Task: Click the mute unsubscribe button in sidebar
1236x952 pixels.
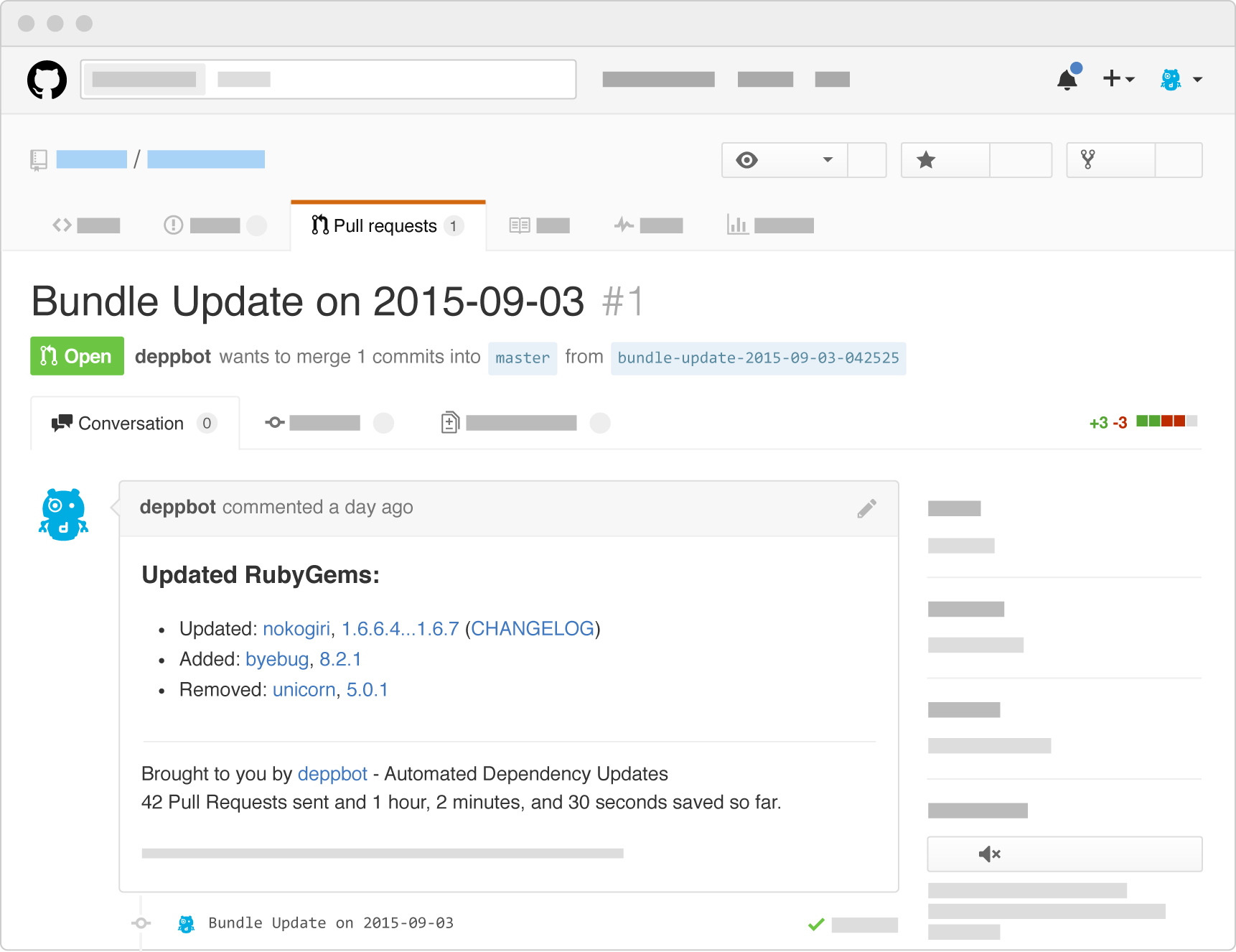Action: [x=1064, y=854]
